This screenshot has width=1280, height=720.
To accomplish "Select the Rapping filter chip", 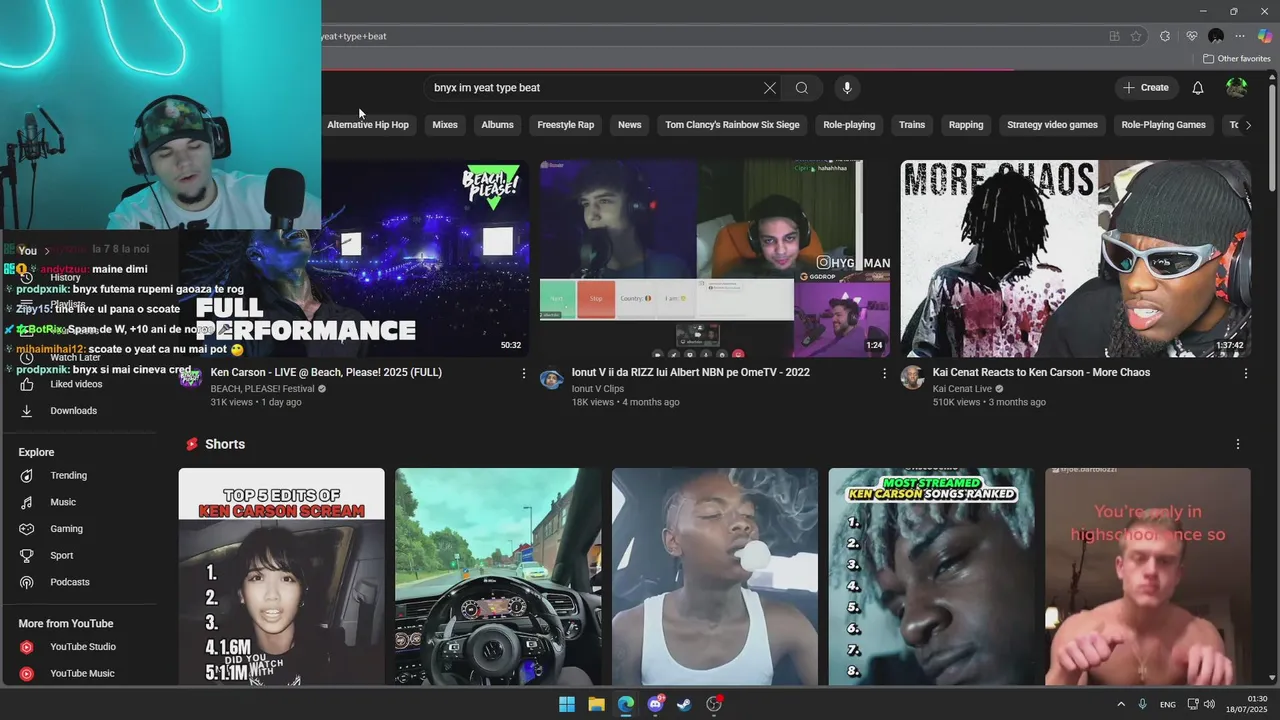I will (x=966, y=125).
